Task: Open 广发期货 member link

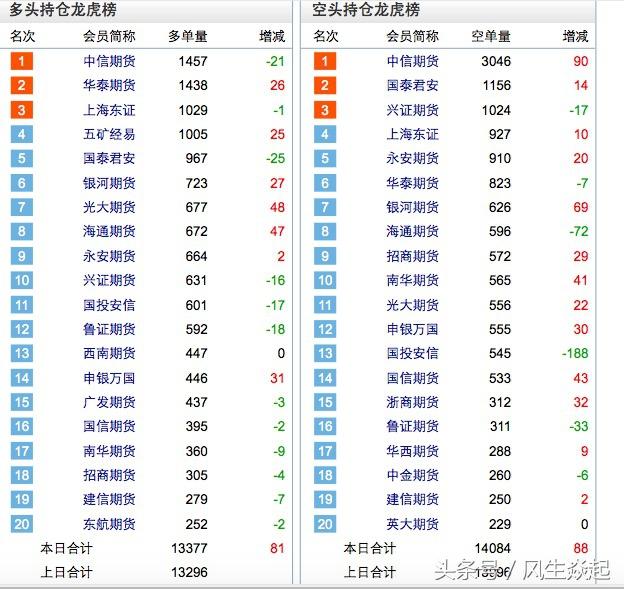Action: (x=109, y=402)
